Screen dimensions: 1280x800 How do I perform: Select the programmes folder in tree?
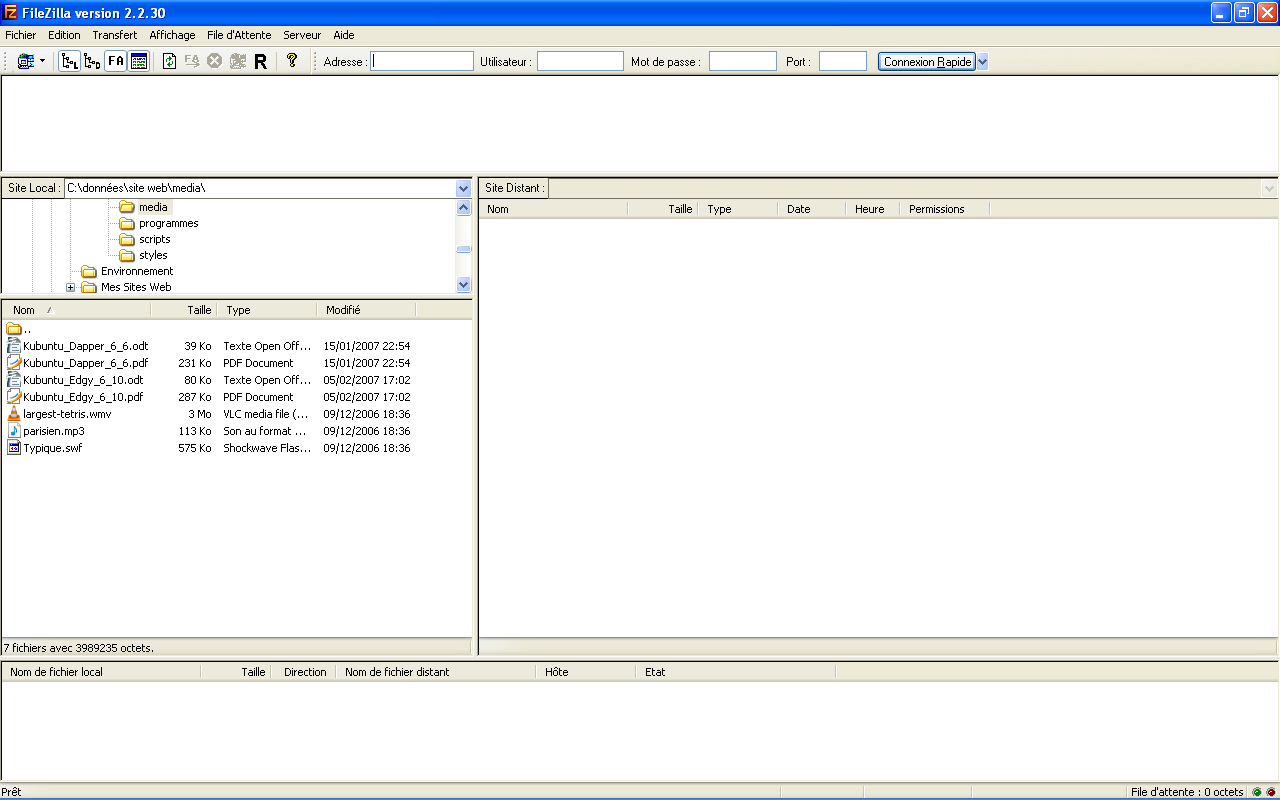click(x=168, y=223)
